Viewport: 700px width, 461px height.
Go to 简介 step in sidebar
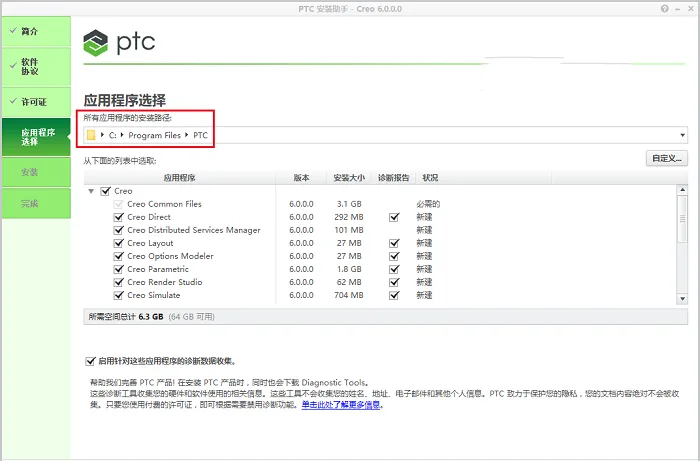(36, 31)
